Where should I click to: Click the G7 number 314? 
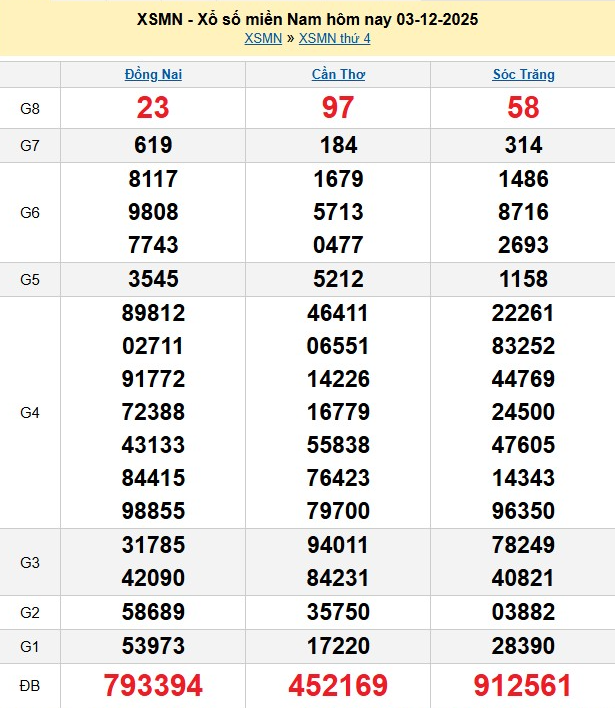523,145
